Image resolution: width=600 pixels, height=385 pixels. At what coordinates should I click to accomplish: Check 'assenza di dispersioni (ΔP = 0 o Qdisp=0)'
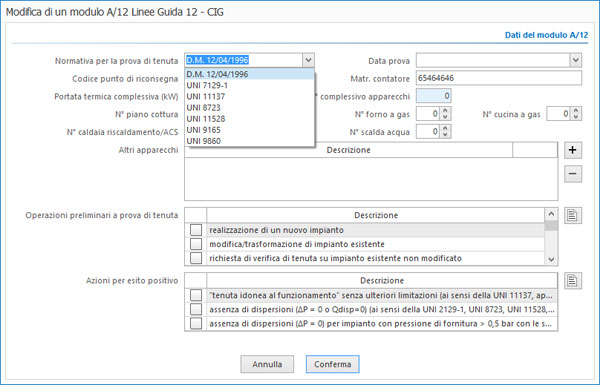196,309
